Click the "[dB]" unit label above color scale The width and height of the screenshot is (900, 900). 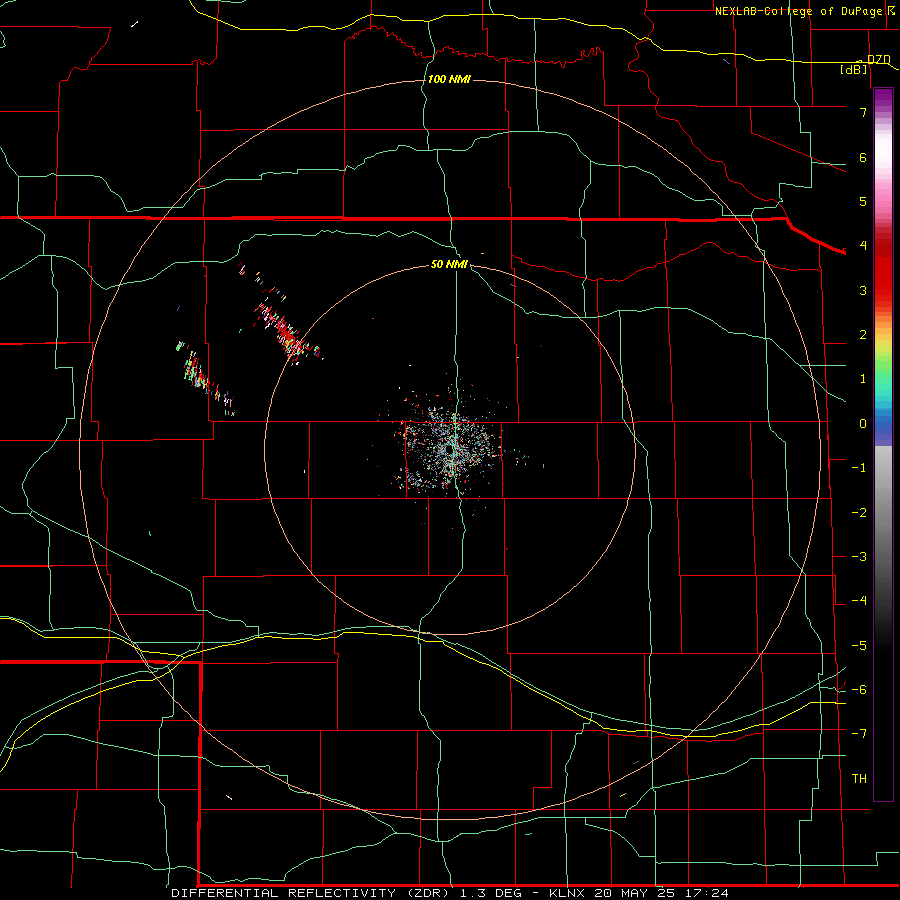point(854,69)
